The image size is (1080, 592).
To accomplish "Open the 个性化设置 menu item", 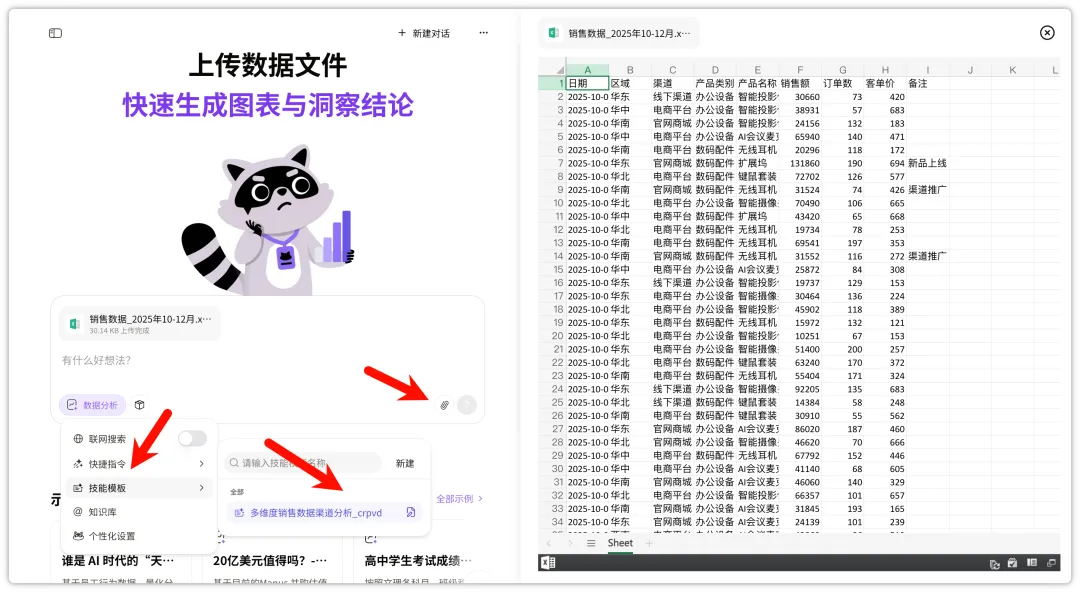I will click(138, 535).
